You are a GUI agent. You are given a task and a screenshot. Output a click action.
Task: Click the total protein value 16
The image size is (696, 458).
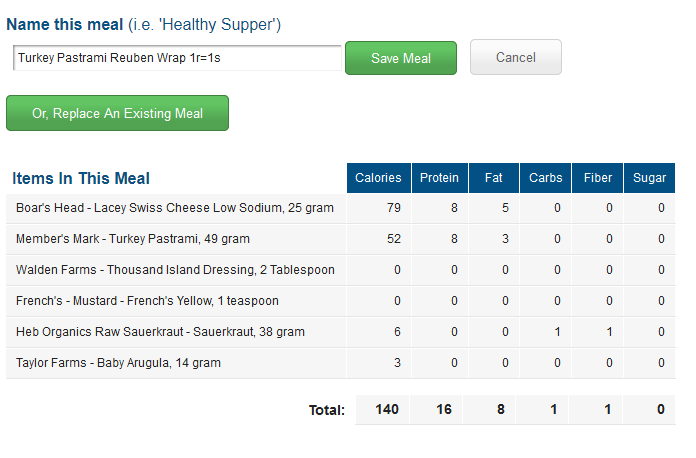click(444, 409)
